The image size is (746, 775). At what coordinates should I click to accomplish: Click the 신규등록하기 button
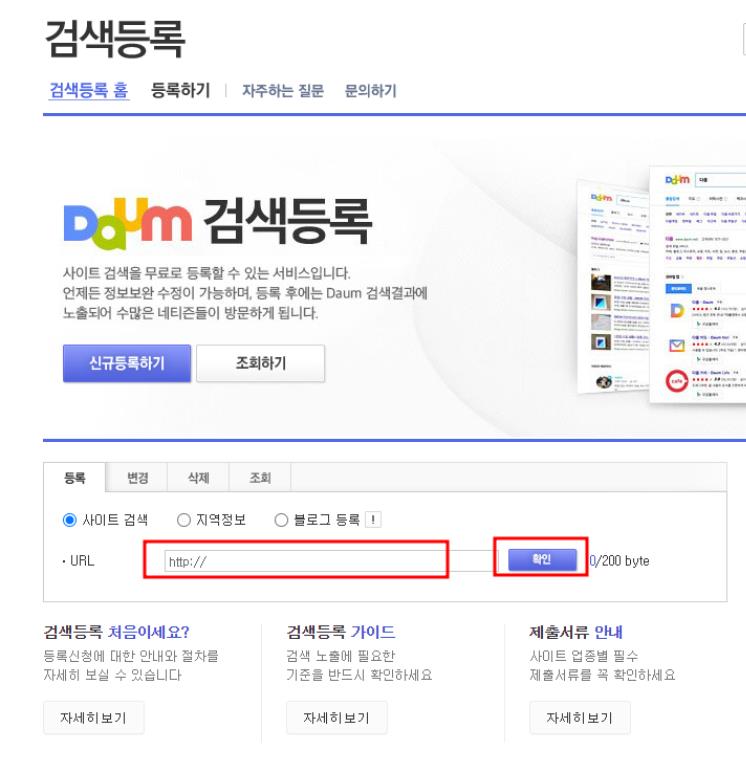(127, 363)
